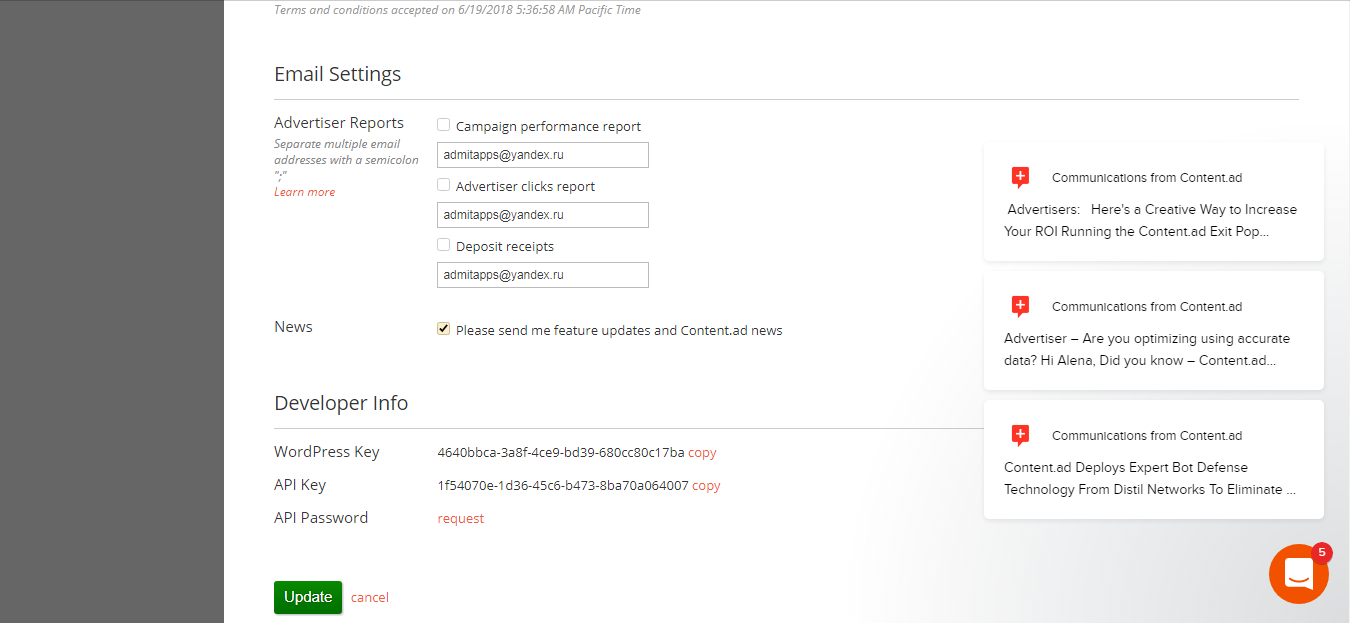Enable Deposit receipts checkbox
This screenshot has width=1350, height=623.
tap(444, 246)
